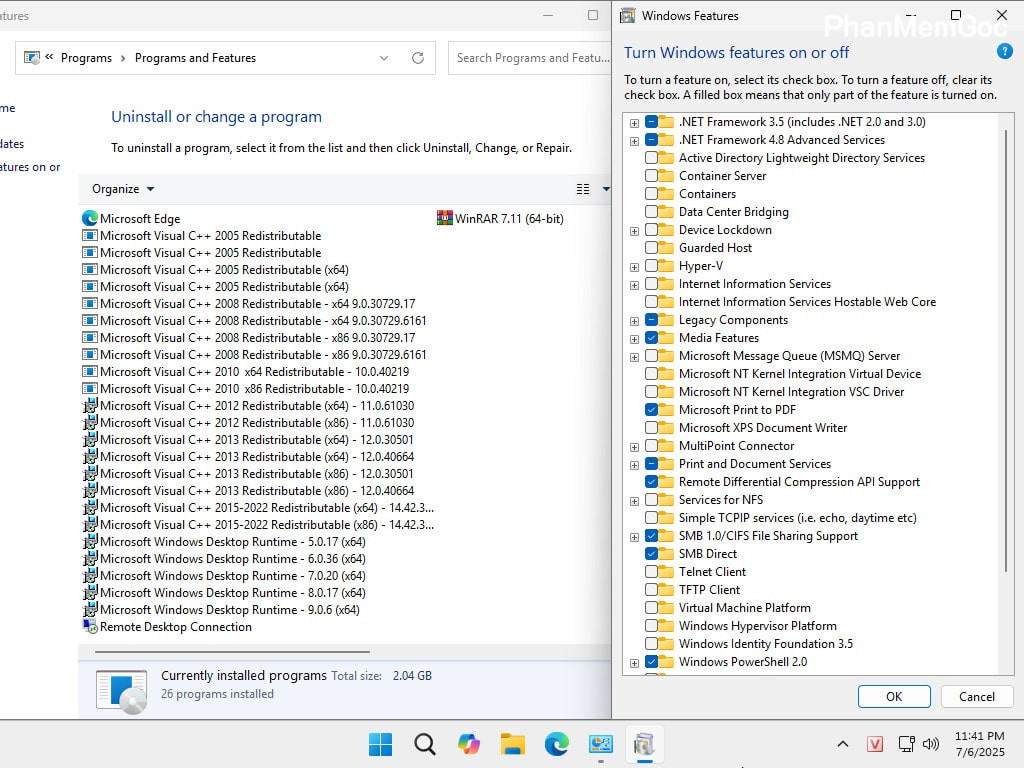Open the Organize dropdown menu
This screenshot has width=1024, height=768.
pos(122,189)
